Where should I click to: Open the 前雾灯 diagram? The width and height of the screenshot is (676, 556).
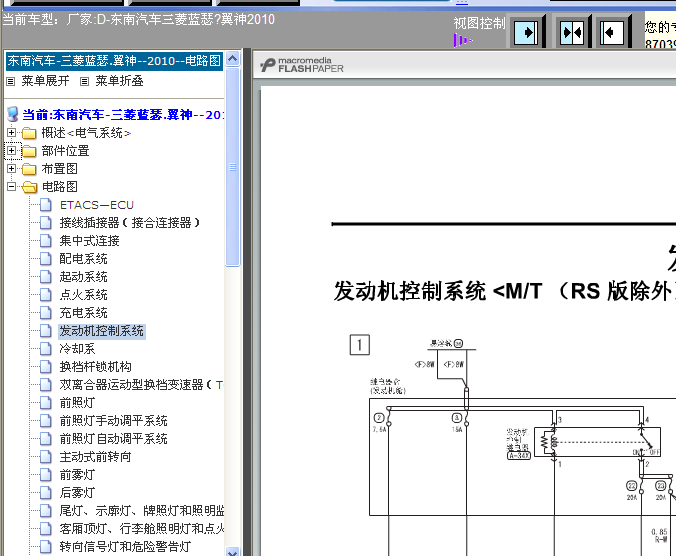click(78, 475)
